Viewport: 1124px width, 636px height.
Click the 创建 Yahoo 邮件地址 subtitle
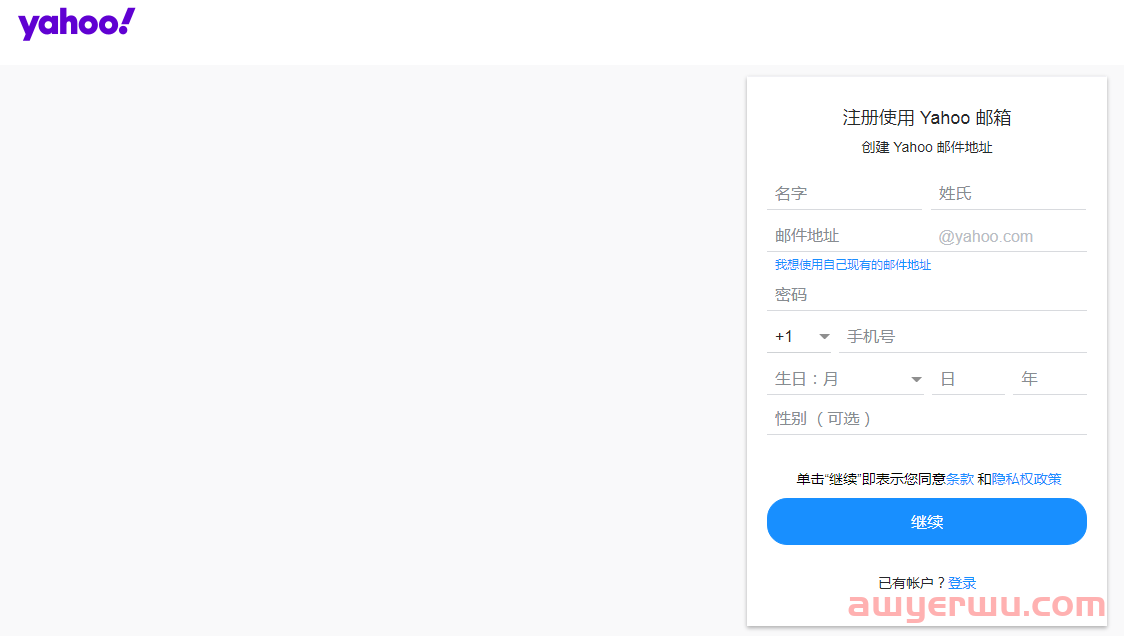(x=926, y=147)
